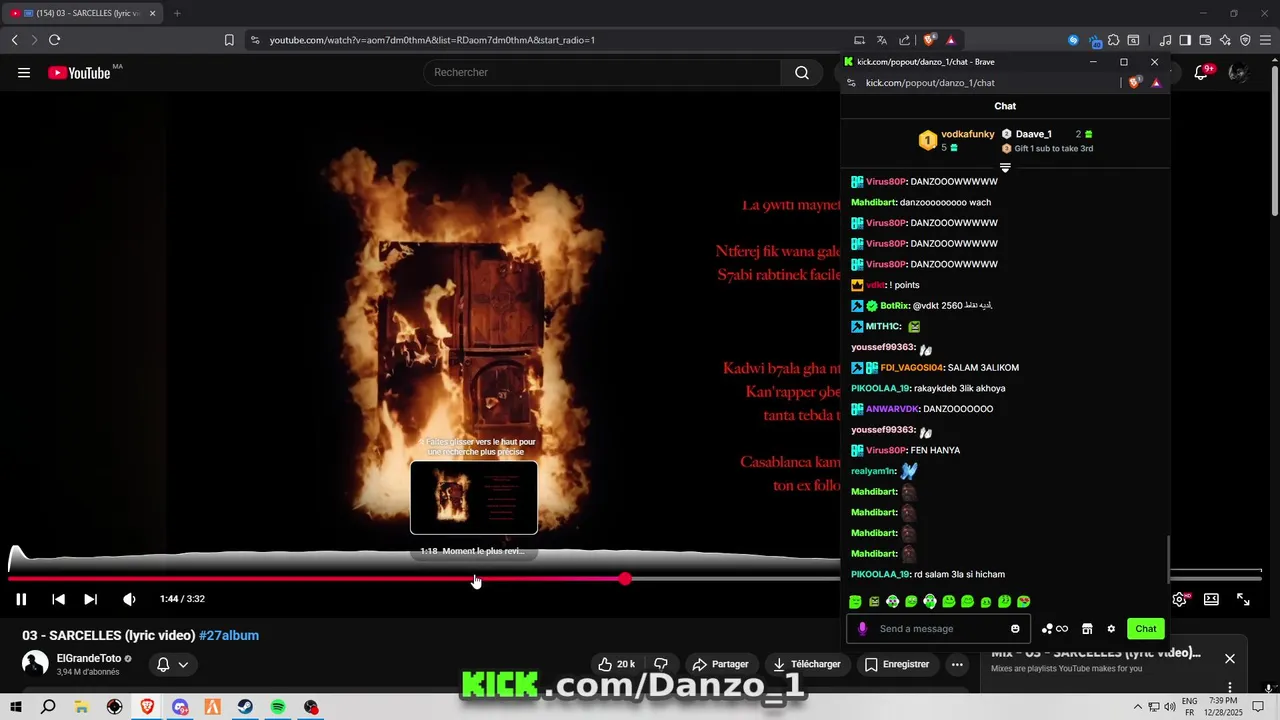1280x720 pixels.
Task: Close the 03 - SARCELLES browser tab
Action: pyautogui.click(x=152, y=13)
